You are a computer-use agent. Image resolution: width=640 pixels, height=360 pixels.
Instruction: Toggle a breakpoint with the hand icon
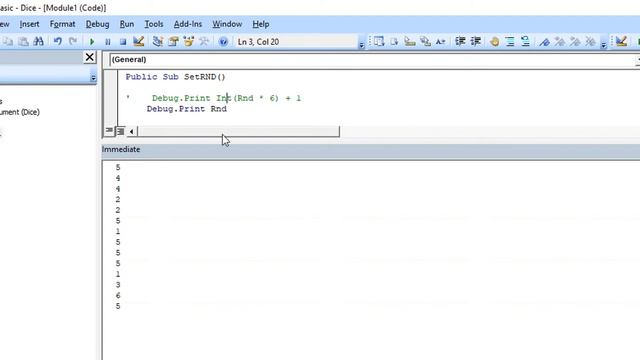point(495,42)
